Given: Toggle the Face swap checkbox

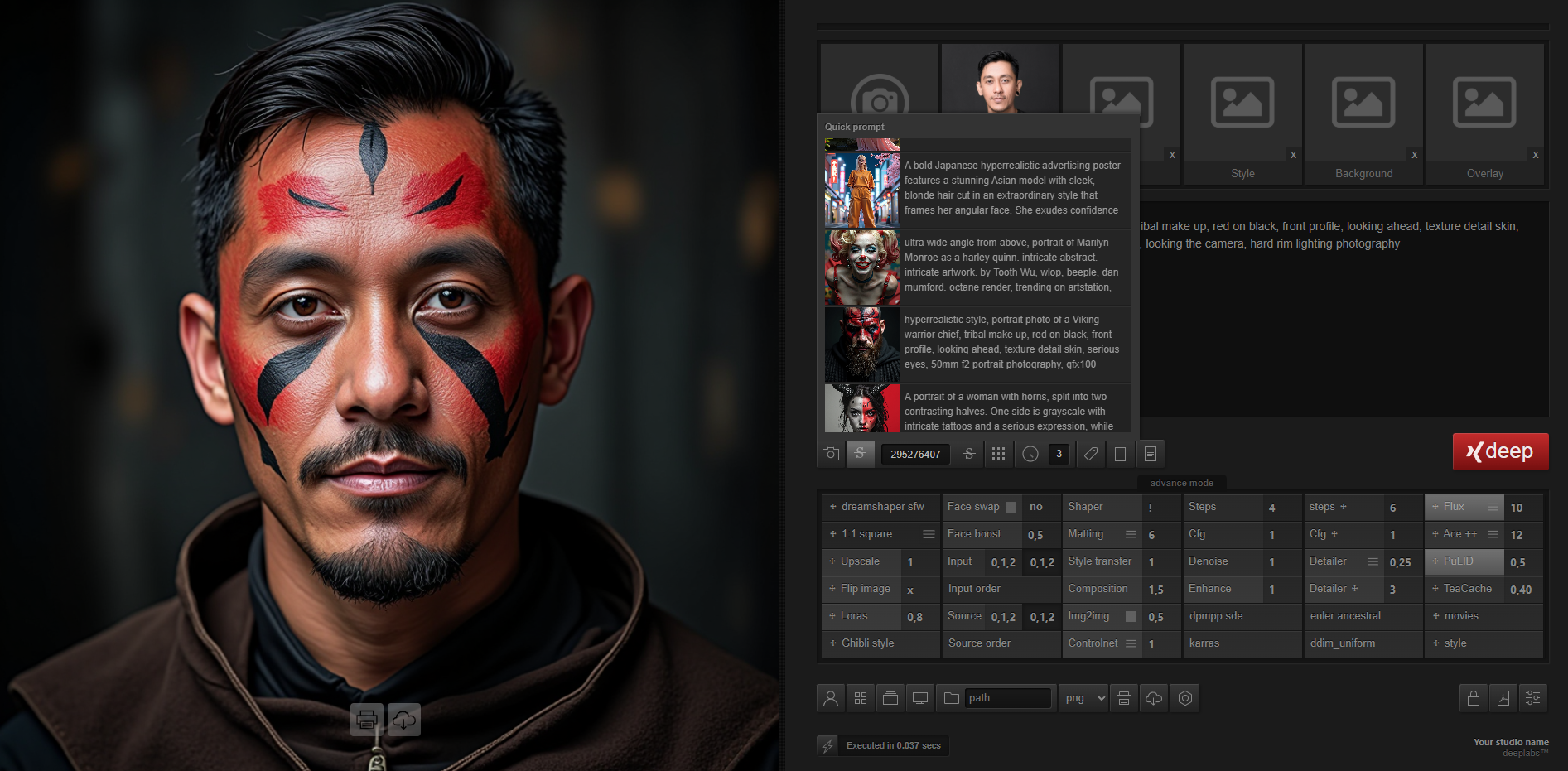Looking at the screenshot, I should [x=1011, y=507].
